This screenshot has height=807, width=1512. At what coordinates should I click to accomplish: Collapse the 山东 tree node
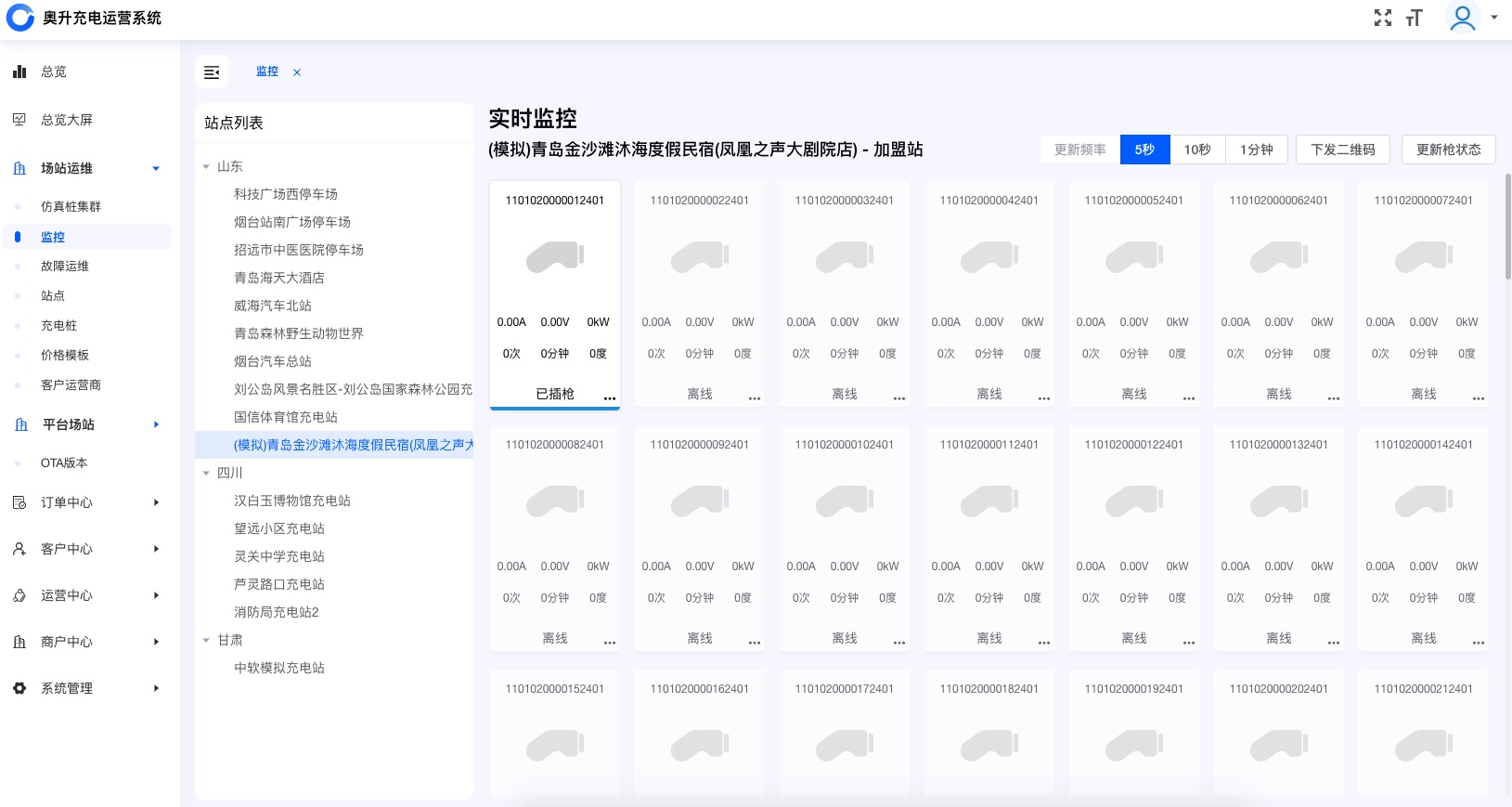pos(206,167)
